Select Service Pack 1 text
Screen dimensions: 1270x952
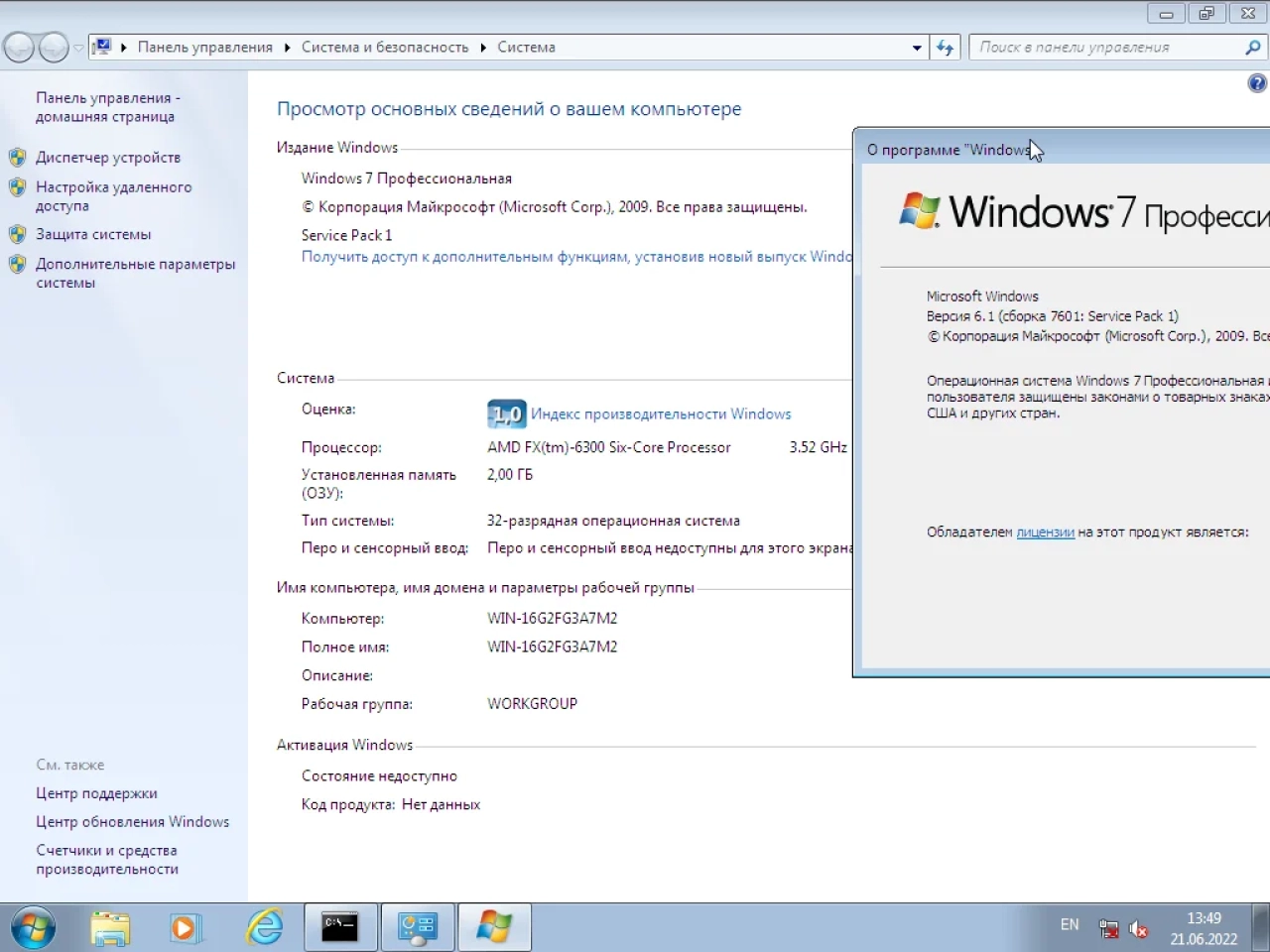346,235
